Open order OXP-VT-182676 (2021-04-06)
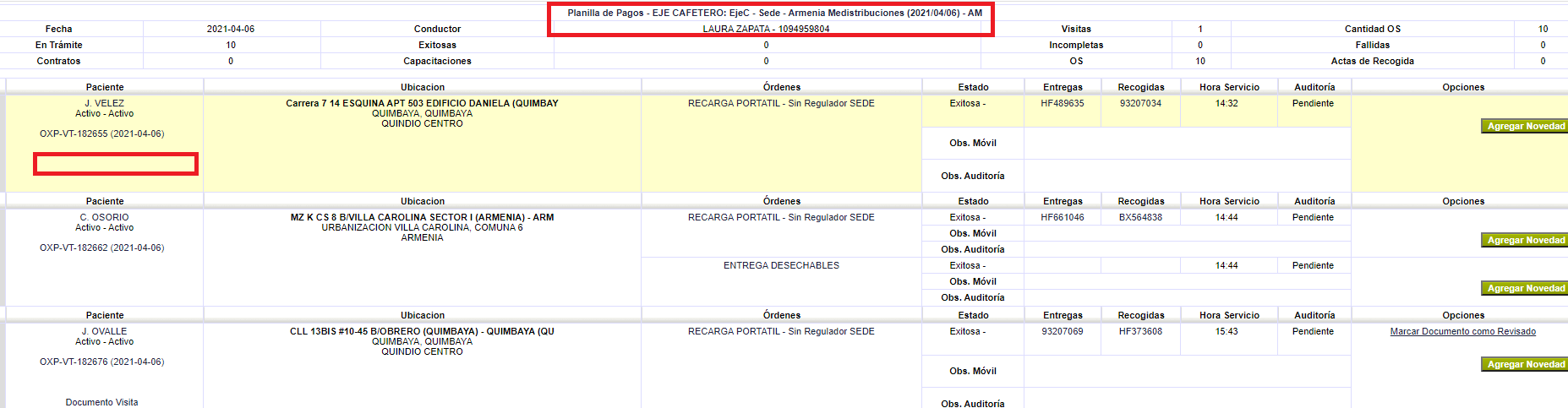Image resolution: width=1568 pixels, height=408 pixels. (102, 362)
